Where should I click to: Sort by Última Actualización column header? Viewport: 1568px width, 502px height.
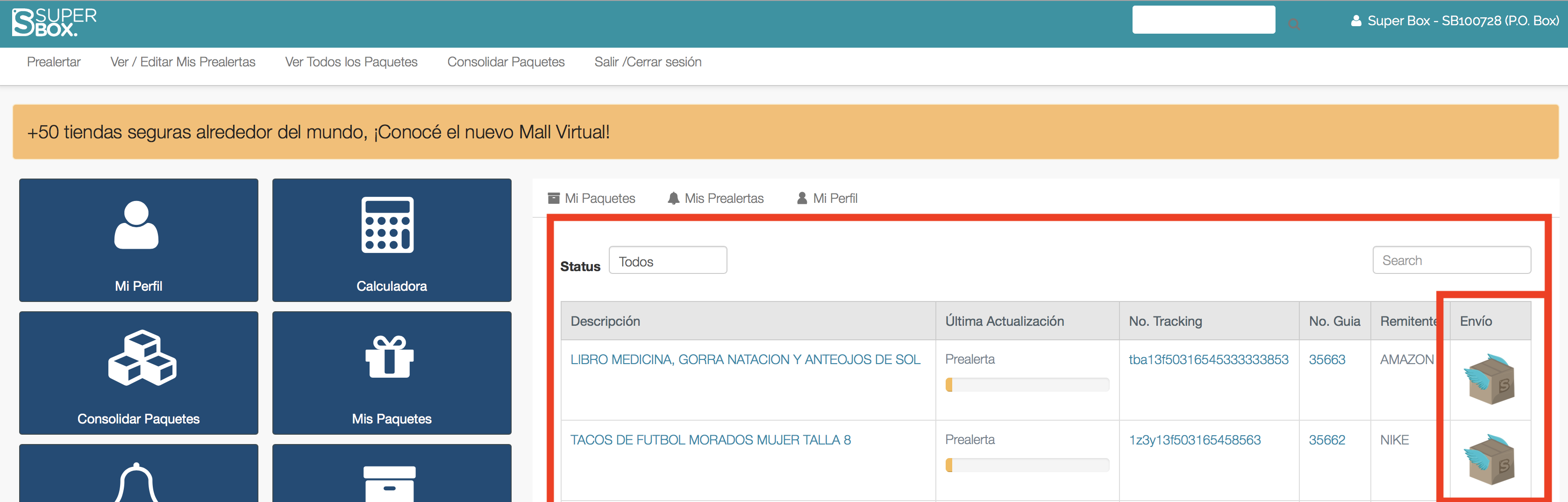pyautogui.click(x=1027, y=321)
